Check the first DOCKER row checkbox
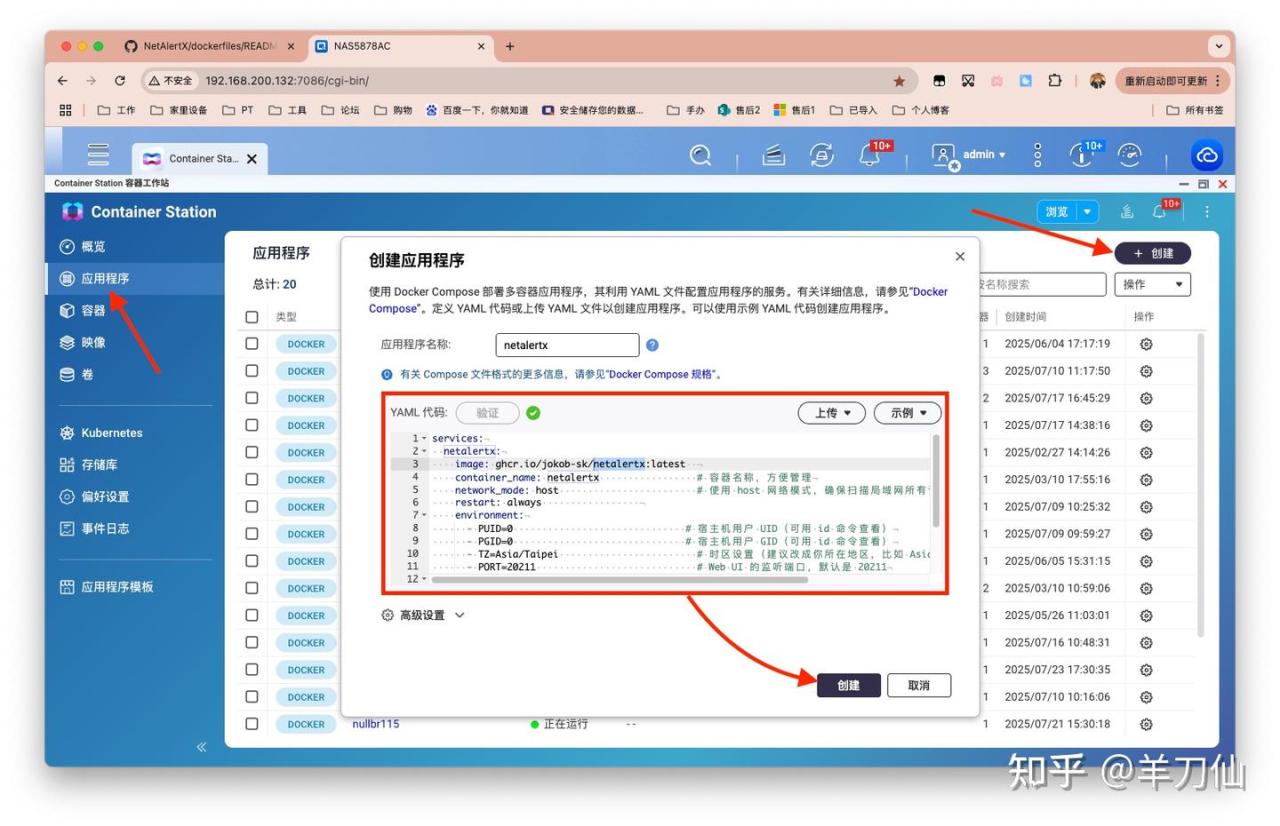This screenshot has height=826, width=1280. point(252,344)
